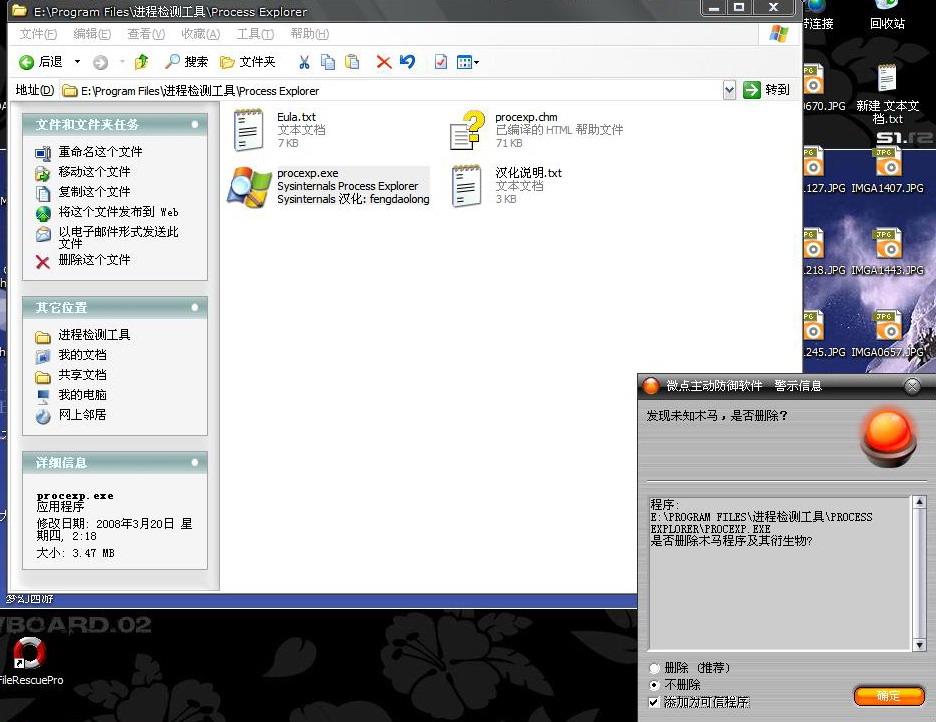Collapse the 详细信息 panel

click(x=195, y=462)
